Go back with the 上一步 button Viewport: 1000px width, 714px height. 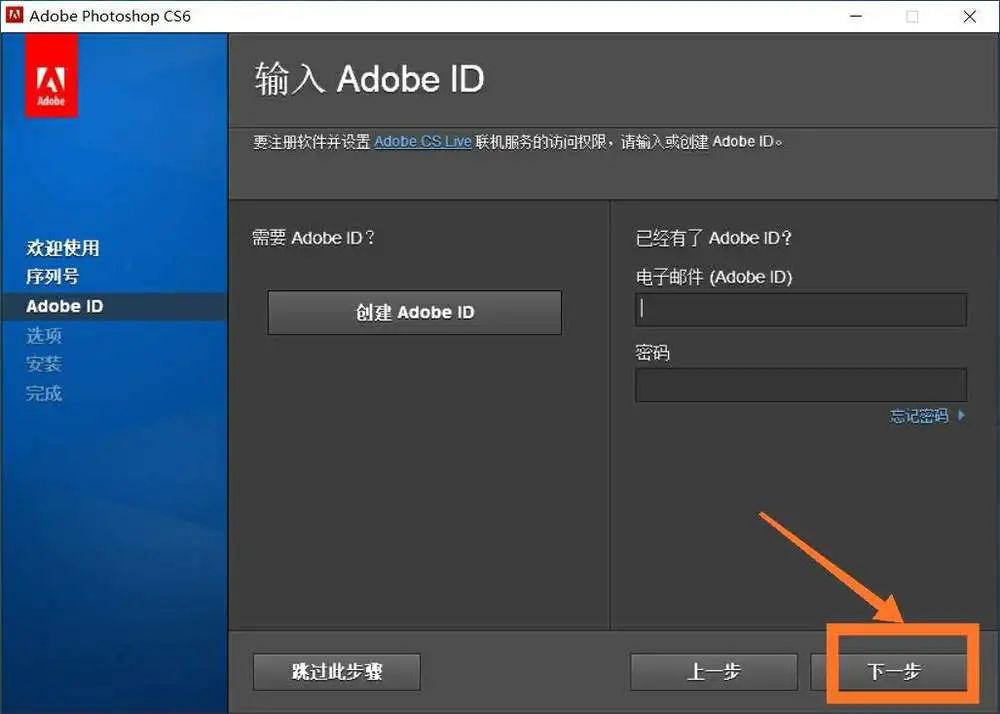point(714,672)
